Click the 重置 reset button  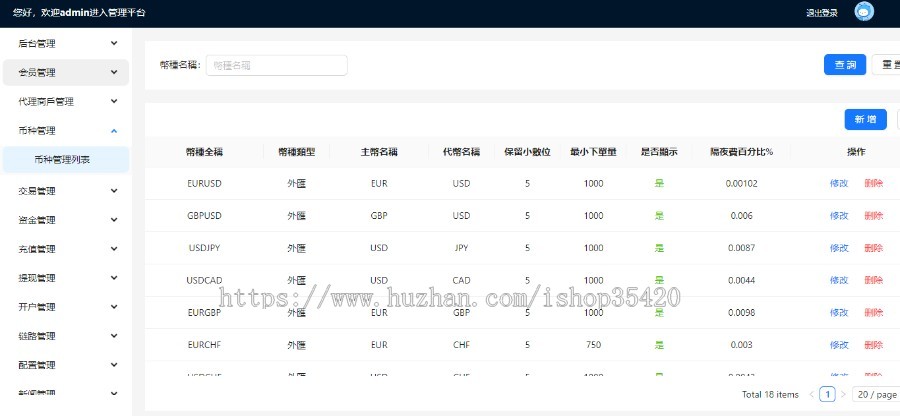(x=886, y=65)
